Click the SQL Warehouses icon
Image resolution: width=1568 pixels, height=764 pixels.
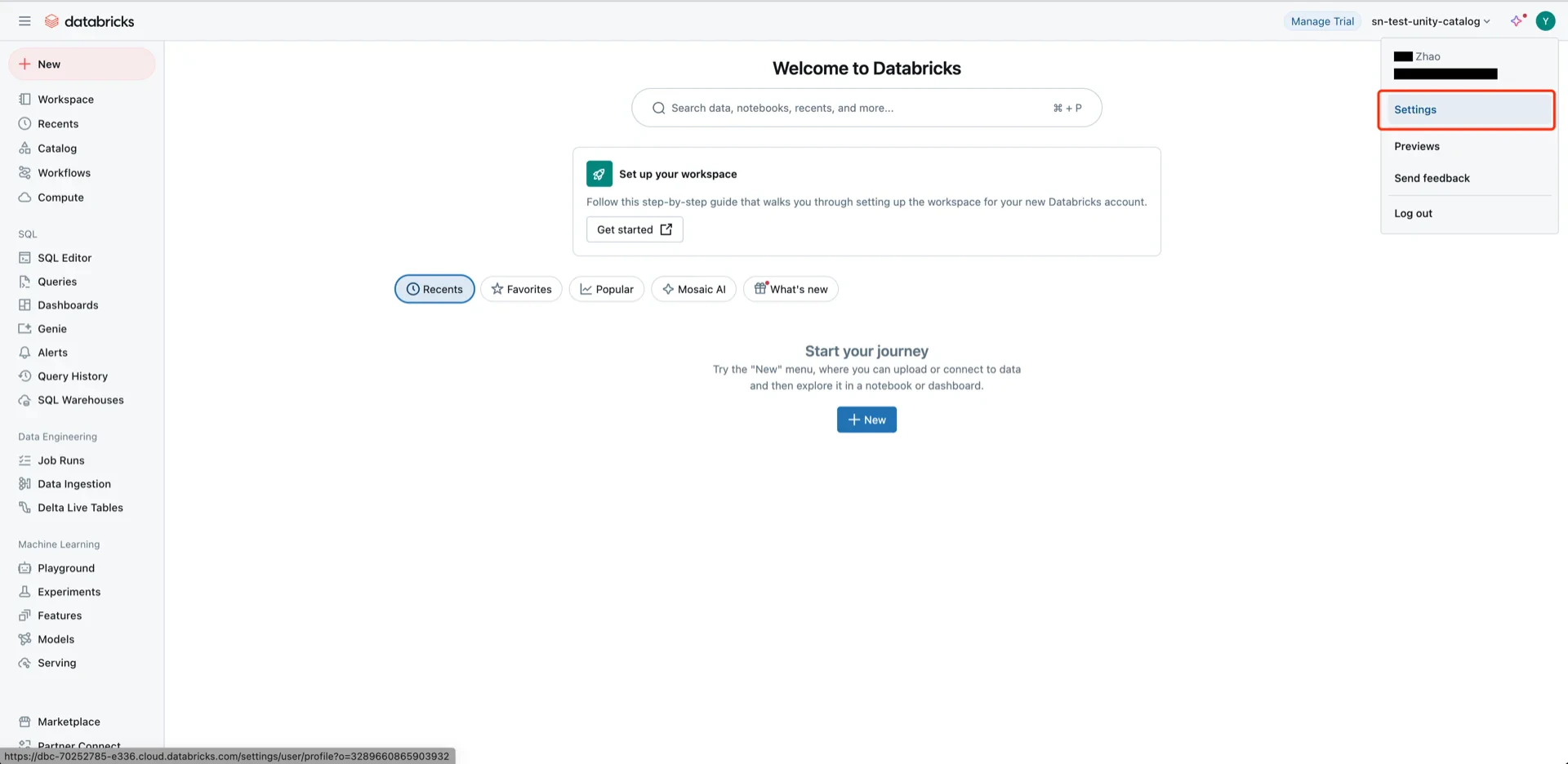24,399
